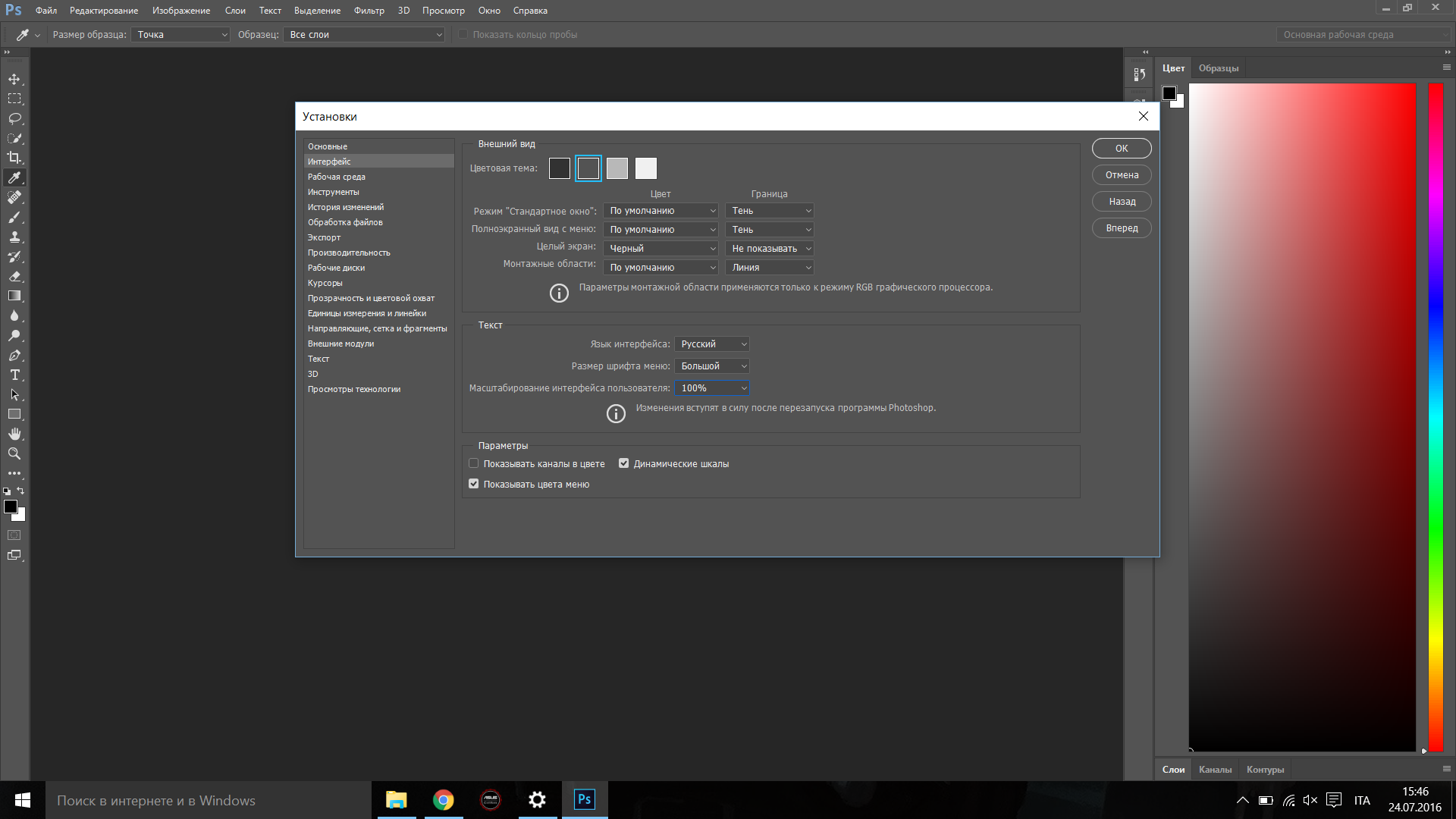This screenshot has width=1456, height=819.
Task: Select the Brush tool
Action: click(14, 218)
